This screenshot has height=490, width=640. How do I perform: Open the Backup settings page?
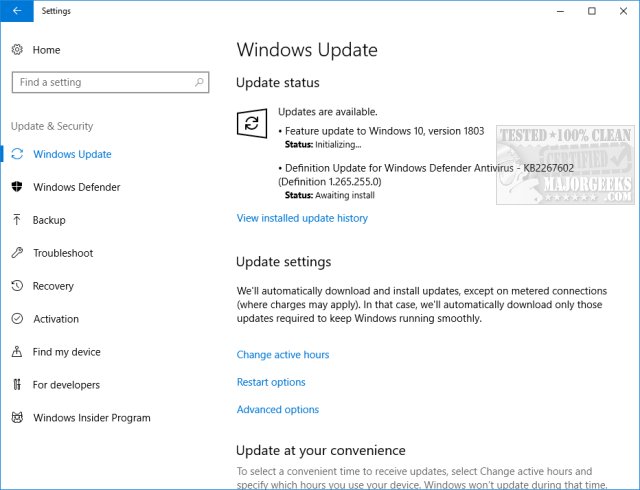[x=49, y=220]
